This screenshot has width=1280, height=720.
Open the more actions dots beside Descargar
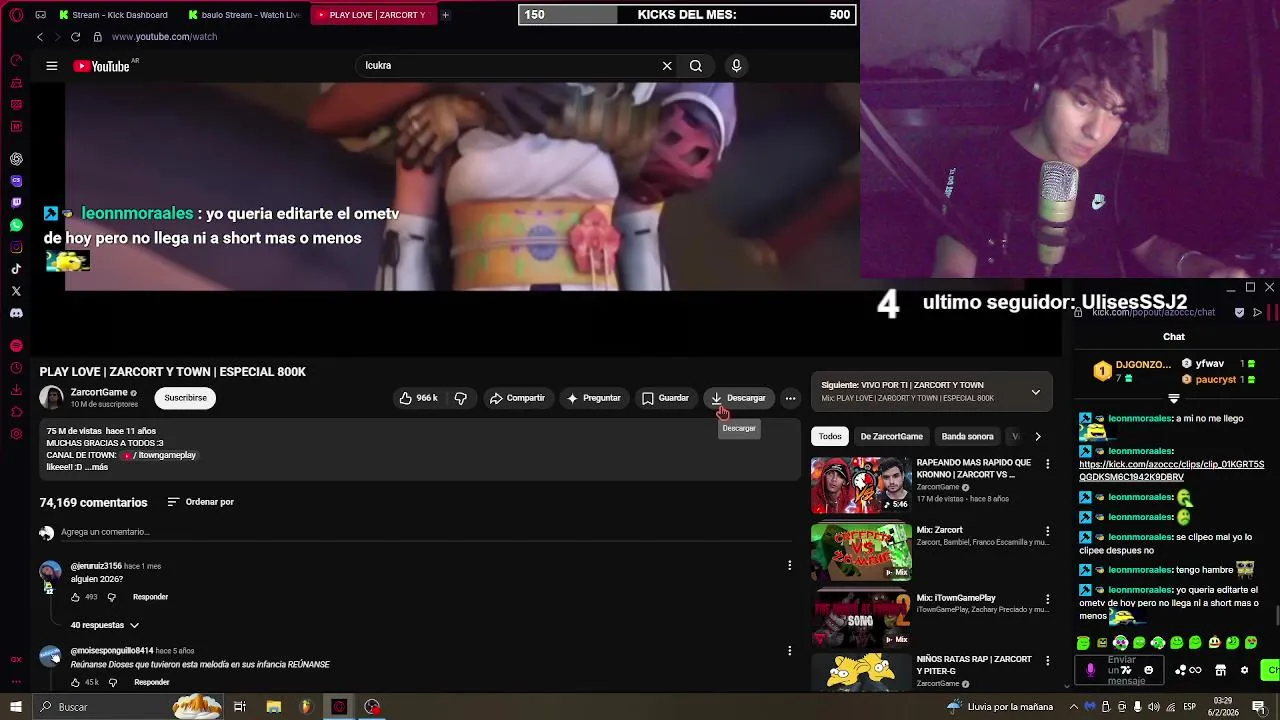[790, 398]
